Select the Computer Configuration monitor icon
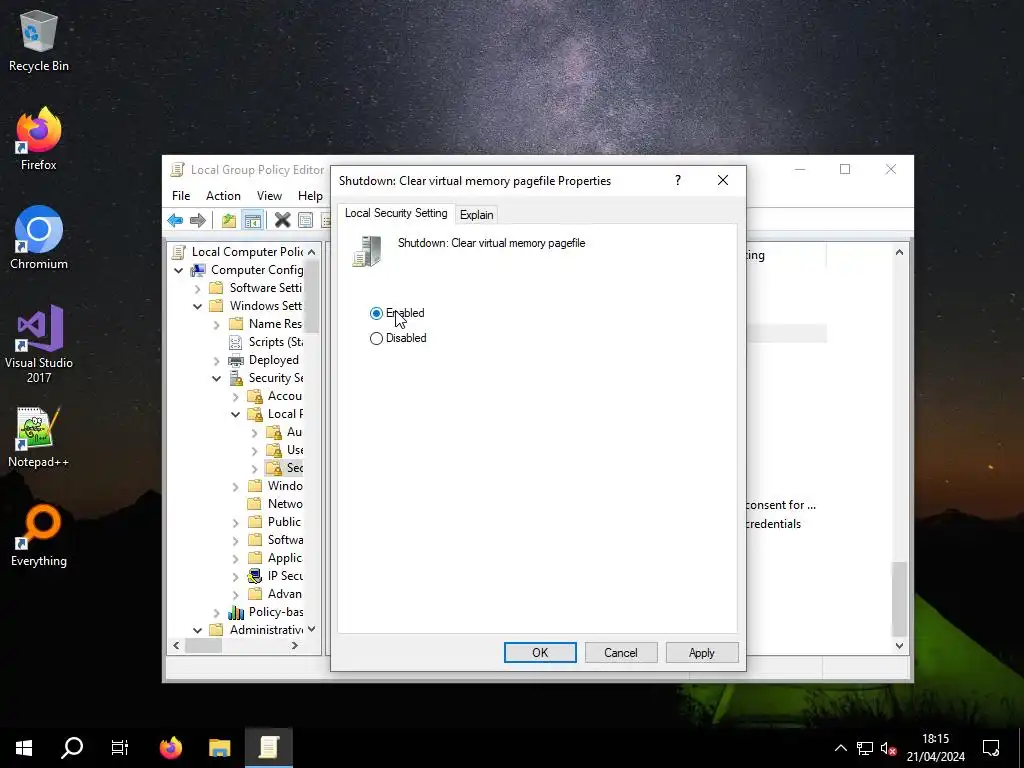The image size is (1024, 768). pos(198,270)
